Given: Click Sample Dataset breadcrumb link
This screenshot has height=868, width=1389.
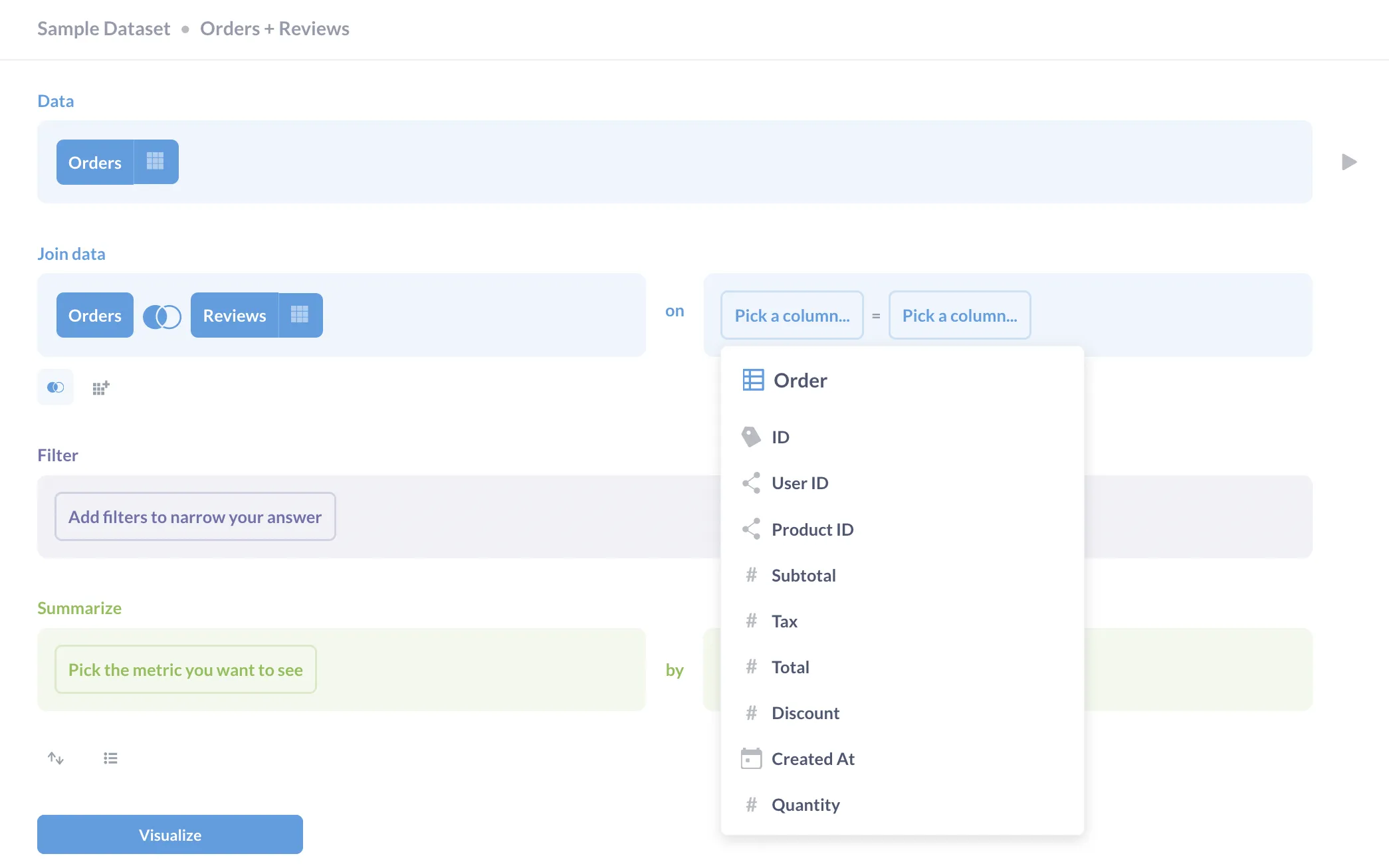Looking at the screenshot, I should 104,29.
